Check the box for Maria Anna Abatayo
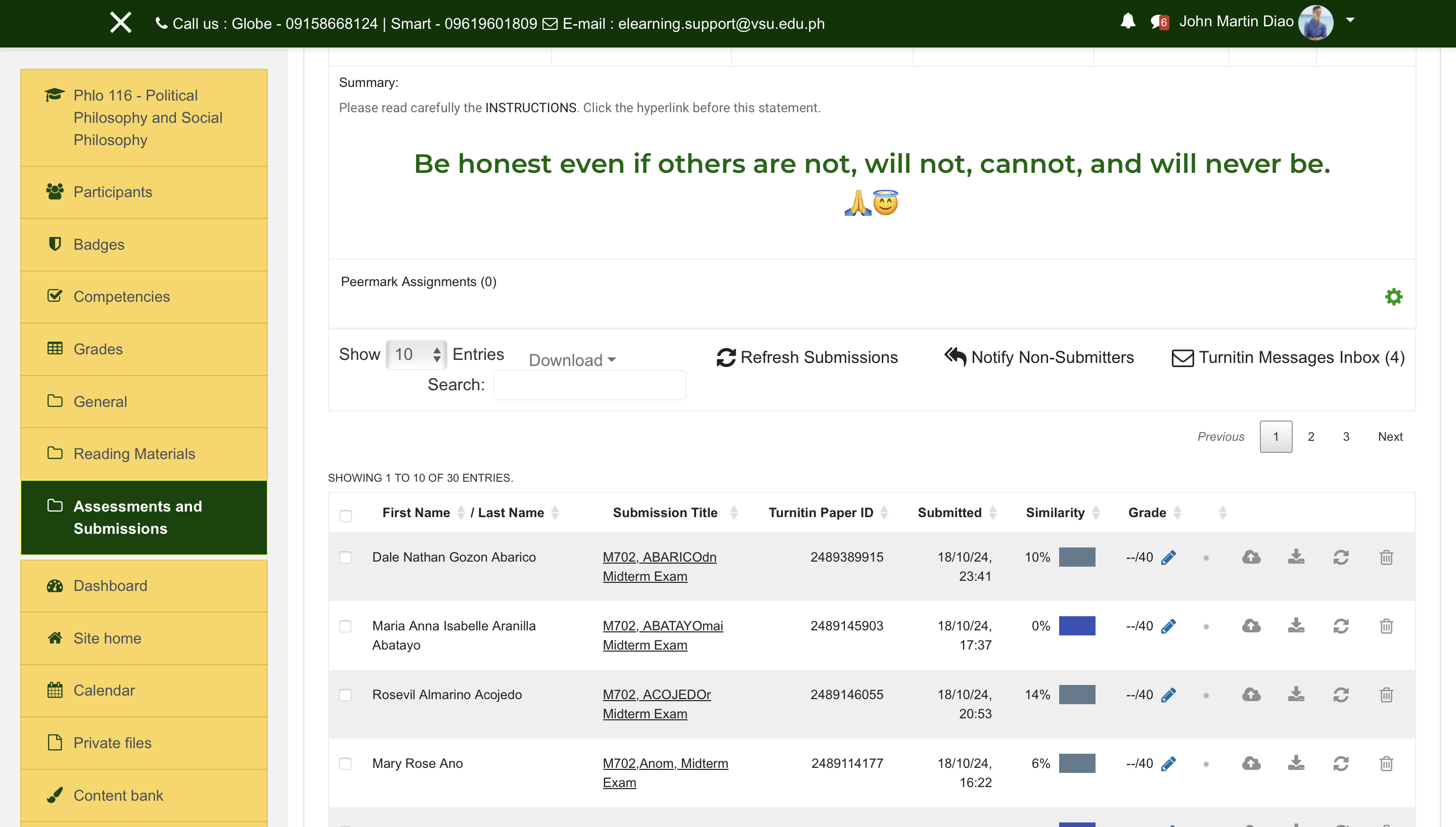The height and width of the screenshot is (827, 1456). click(345, 626)
